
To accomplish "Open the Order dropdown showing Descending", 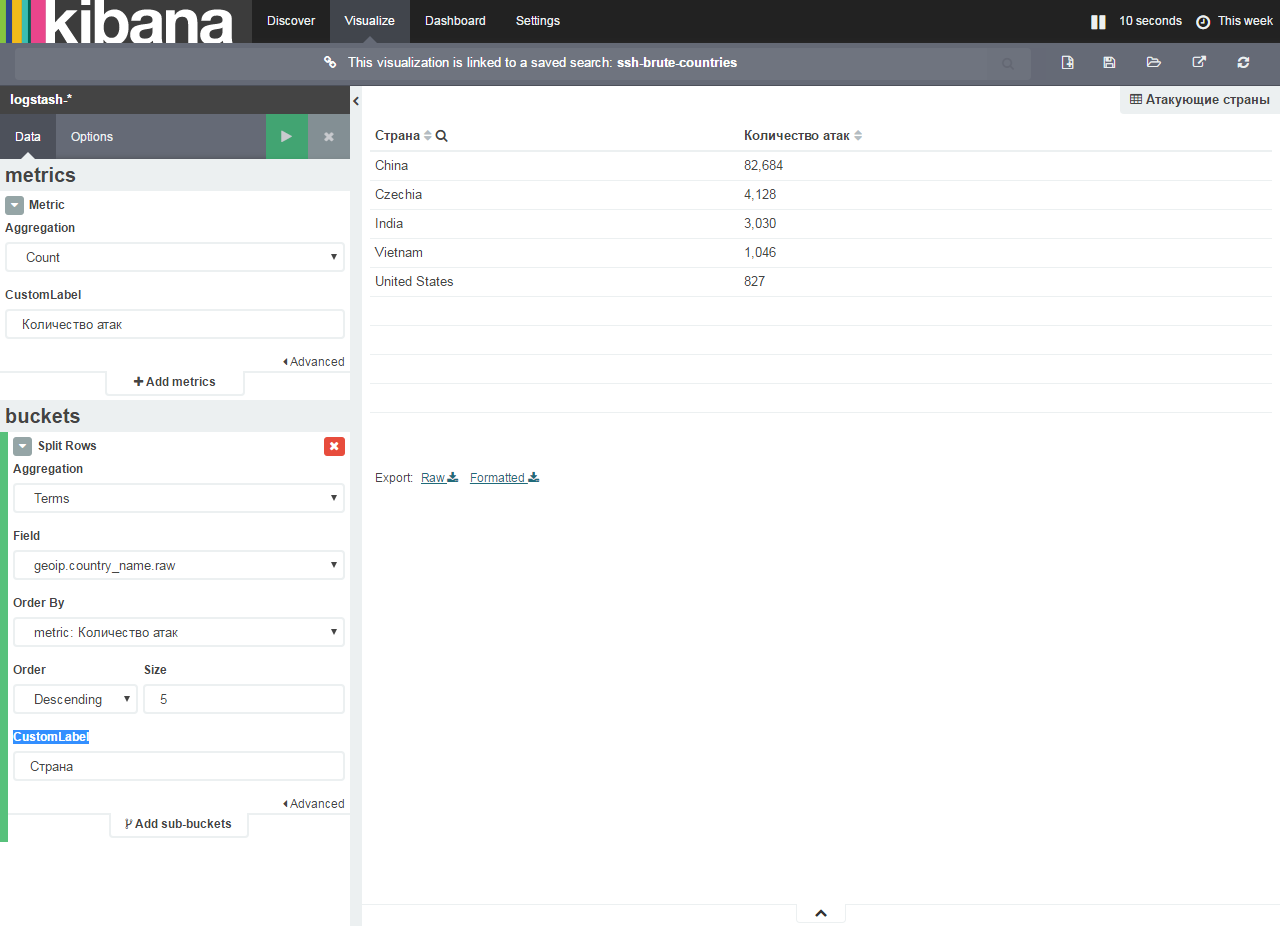I will coord(76,699).
